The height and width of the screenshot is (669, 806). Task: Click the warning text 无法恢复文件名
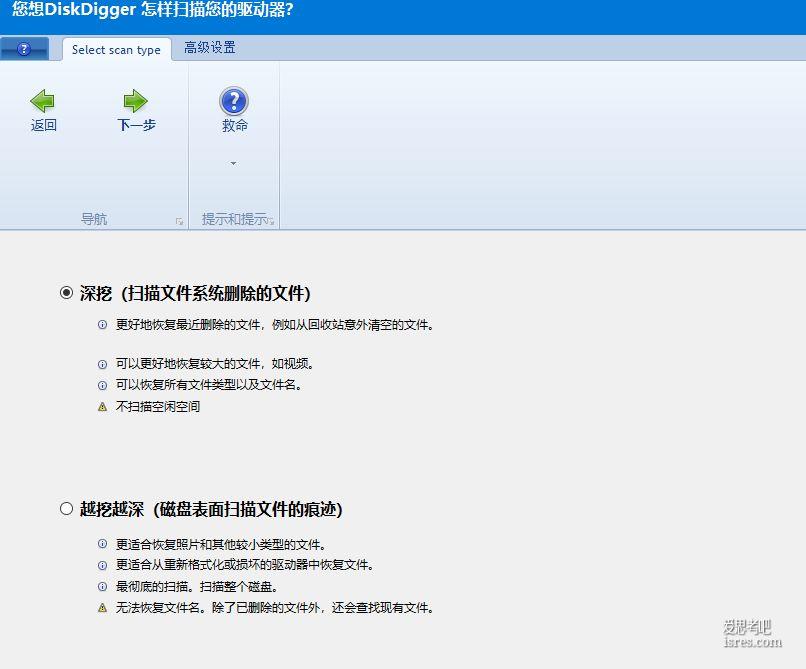275,607
